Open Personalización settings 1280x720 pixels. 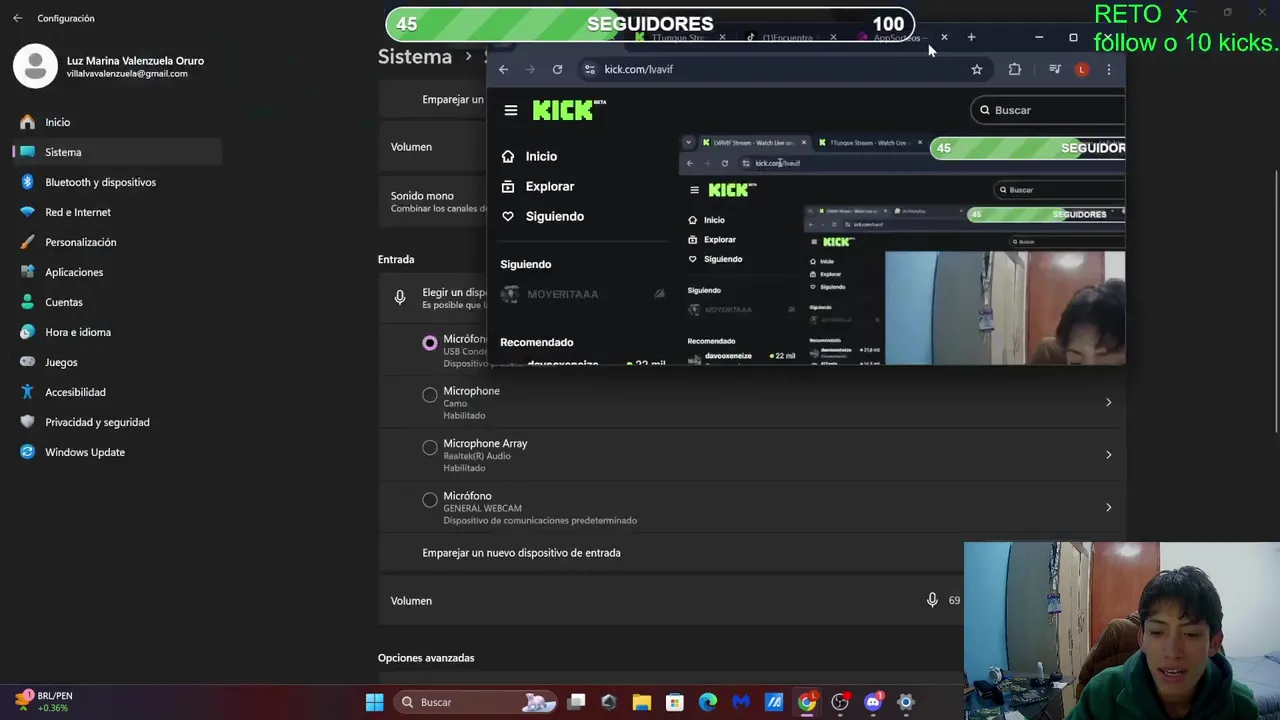(x=118, y=242)
